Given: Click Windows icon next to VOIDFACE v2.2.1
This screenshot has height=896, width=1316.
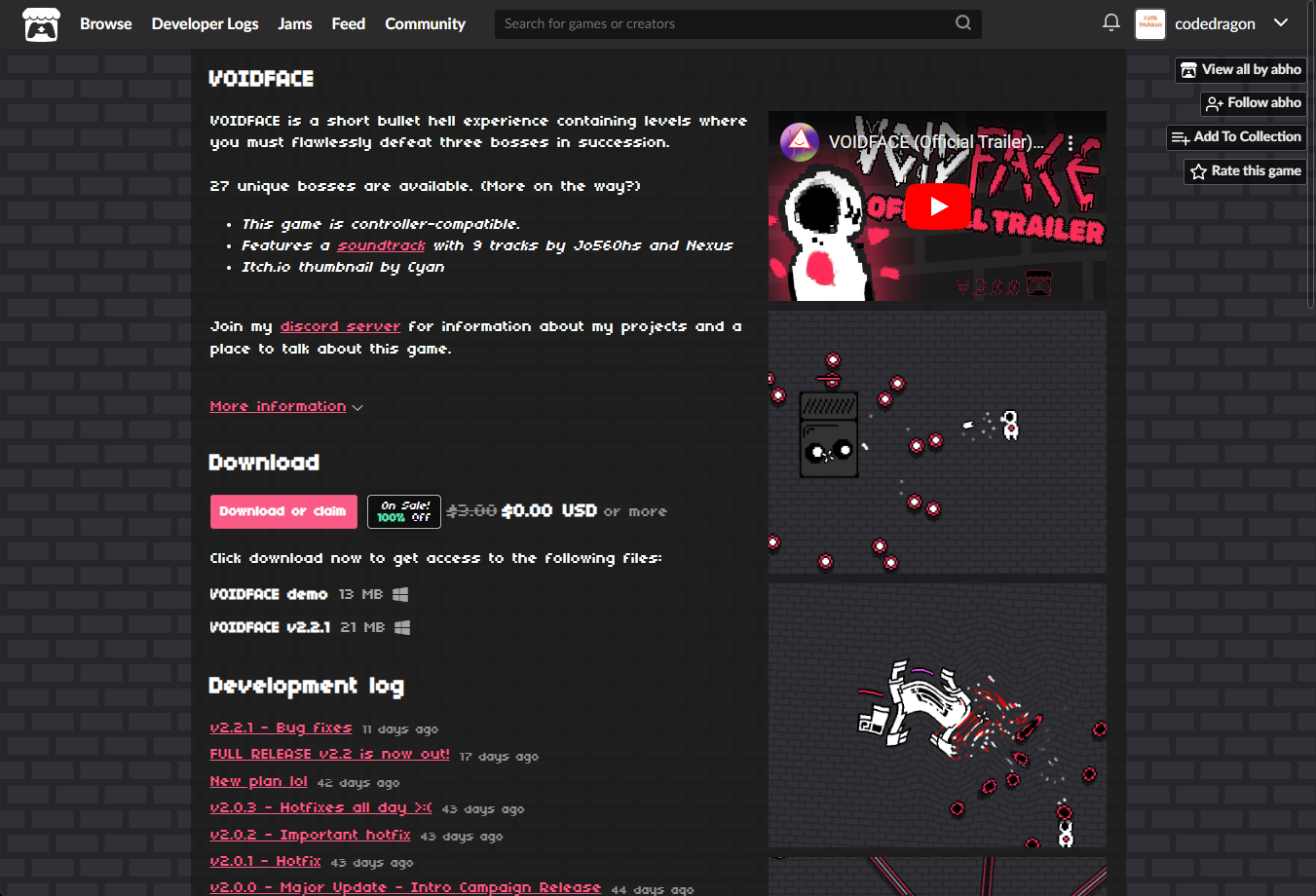Looking at the screenshot, I should click(x=402, y=627).
